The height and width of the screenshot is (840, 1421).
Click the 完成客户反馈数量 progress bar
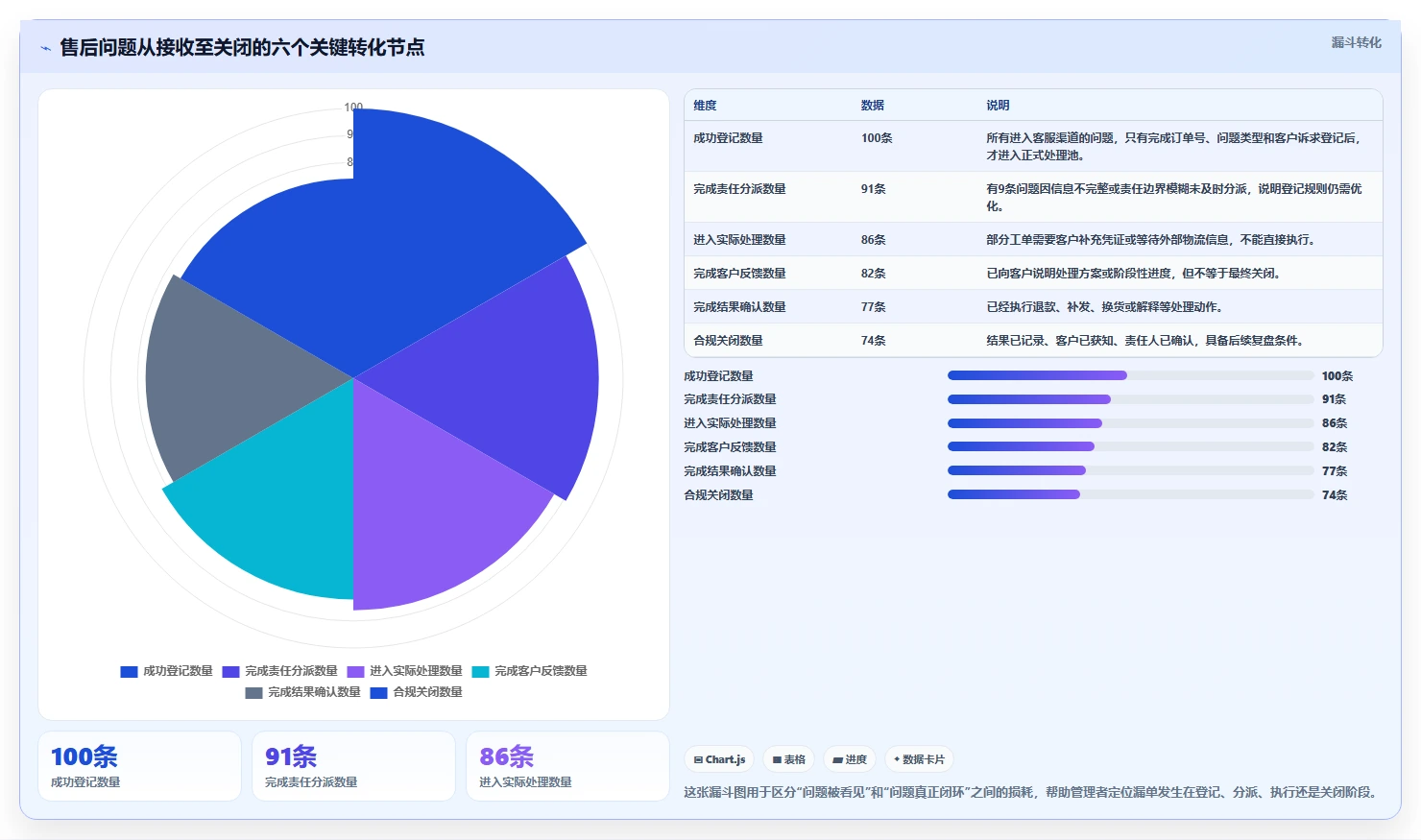pyautogui.click(x=1130, y=446)
